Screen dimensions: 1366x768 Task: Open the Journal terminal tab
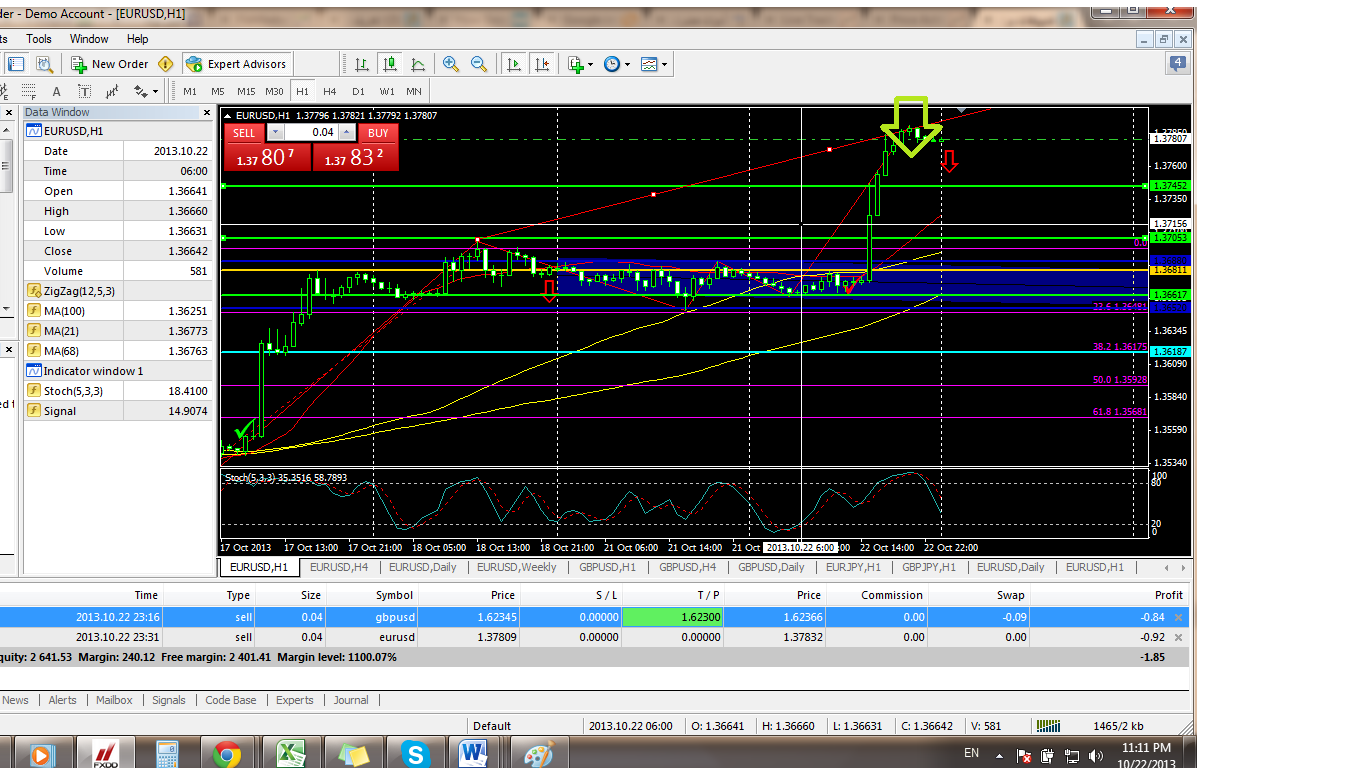351,700
